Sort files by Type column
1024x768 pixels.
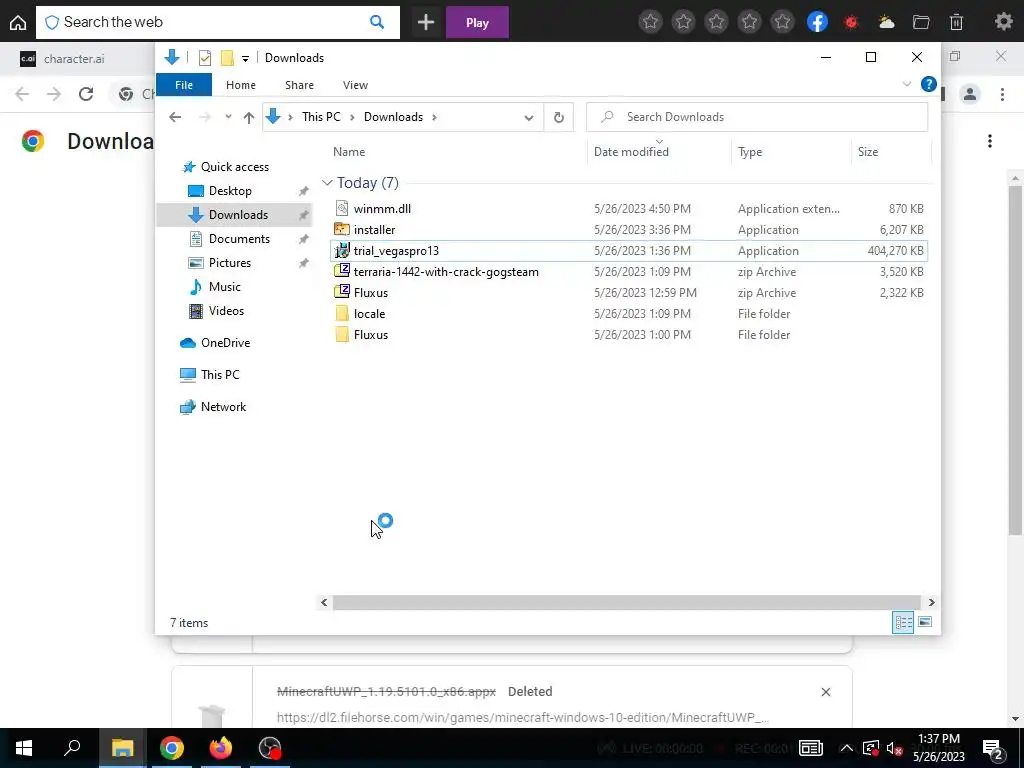coord(750,152)
